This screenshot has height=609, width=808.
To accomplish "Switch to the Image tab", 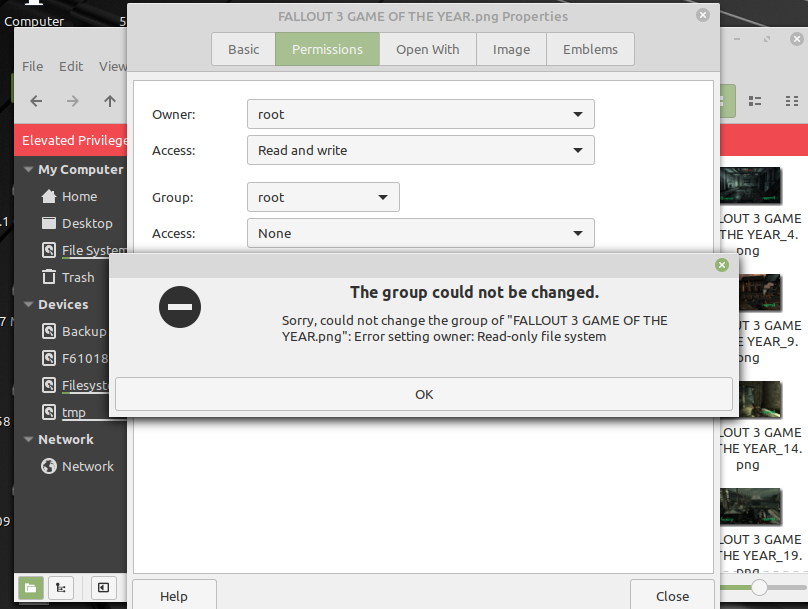I will [x=511, y=49].
